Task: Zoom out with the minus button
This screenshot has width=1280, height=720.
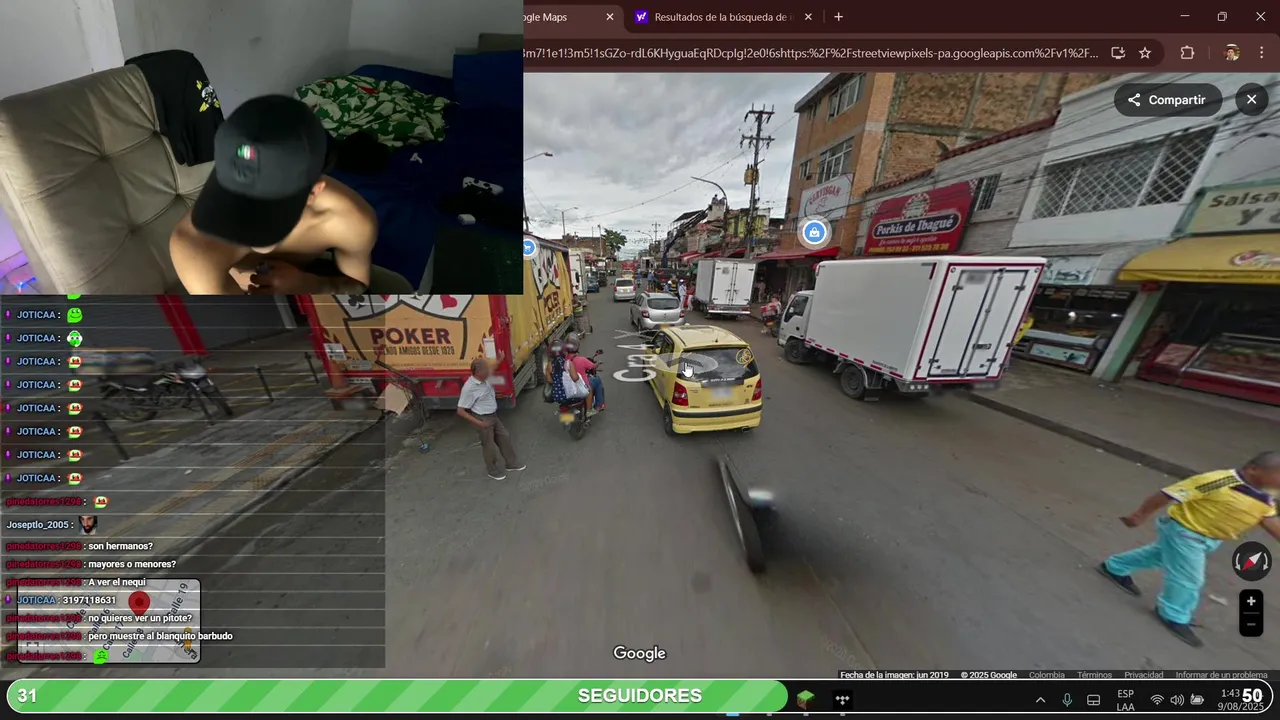Action: pyautogui.click(x=1251, y=625)
